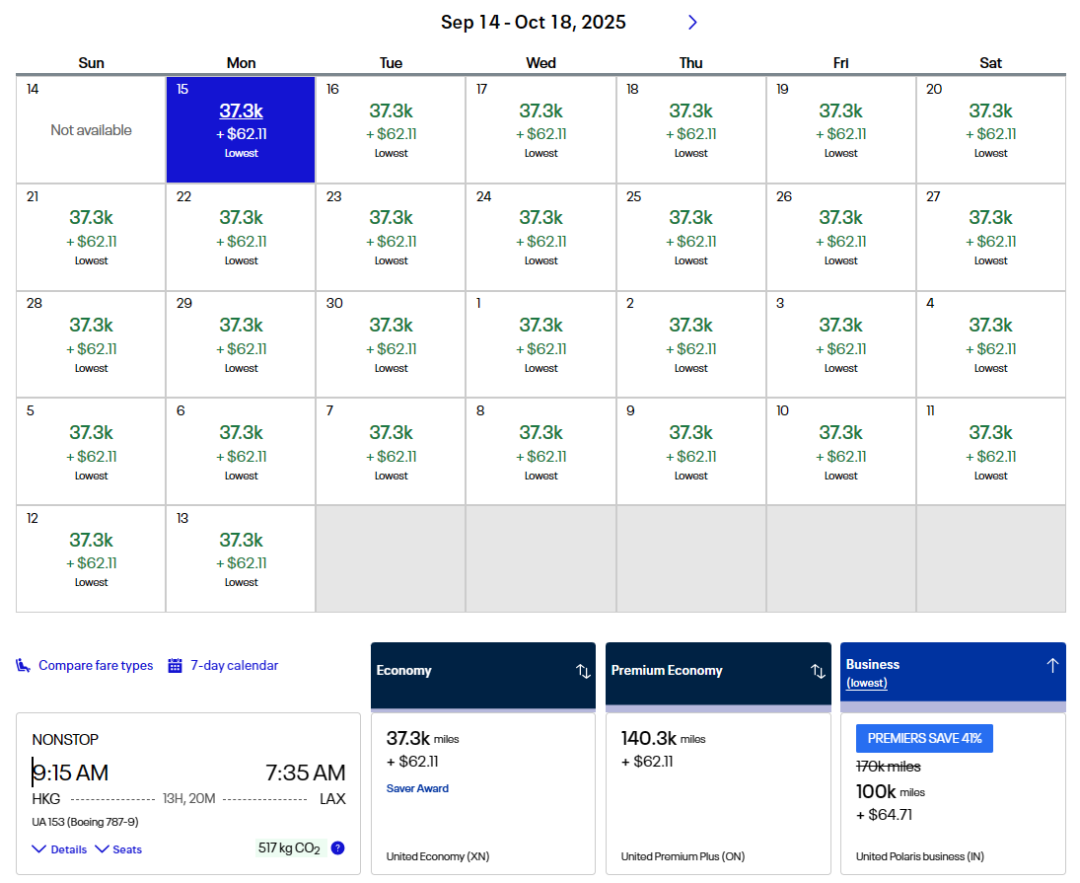
Task: Expand the Seats dropdown for UA 153
Action: tap(118, 849)
